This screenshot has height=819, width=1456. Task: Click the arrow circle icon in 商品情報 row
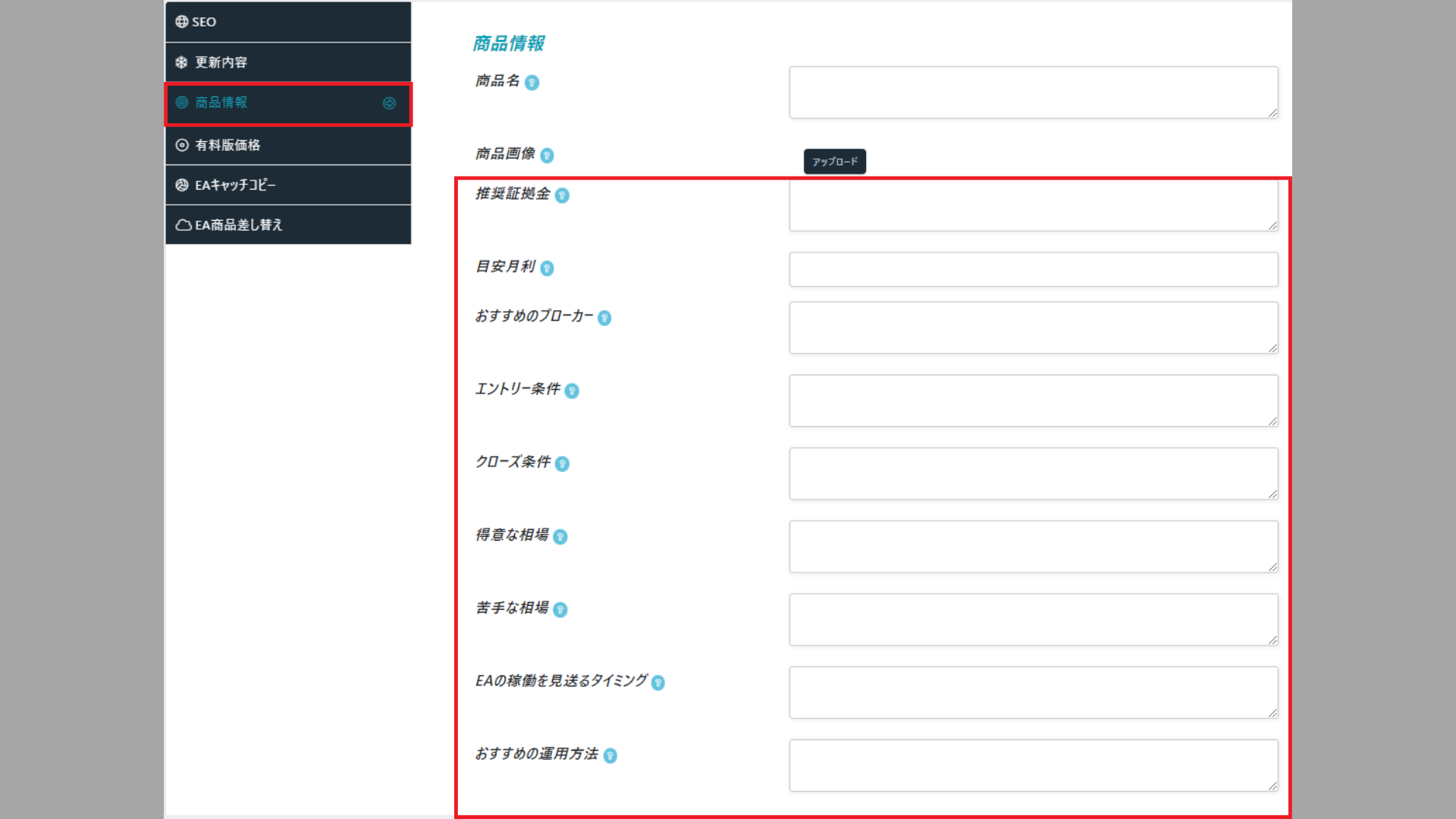(x=389, y=103)
